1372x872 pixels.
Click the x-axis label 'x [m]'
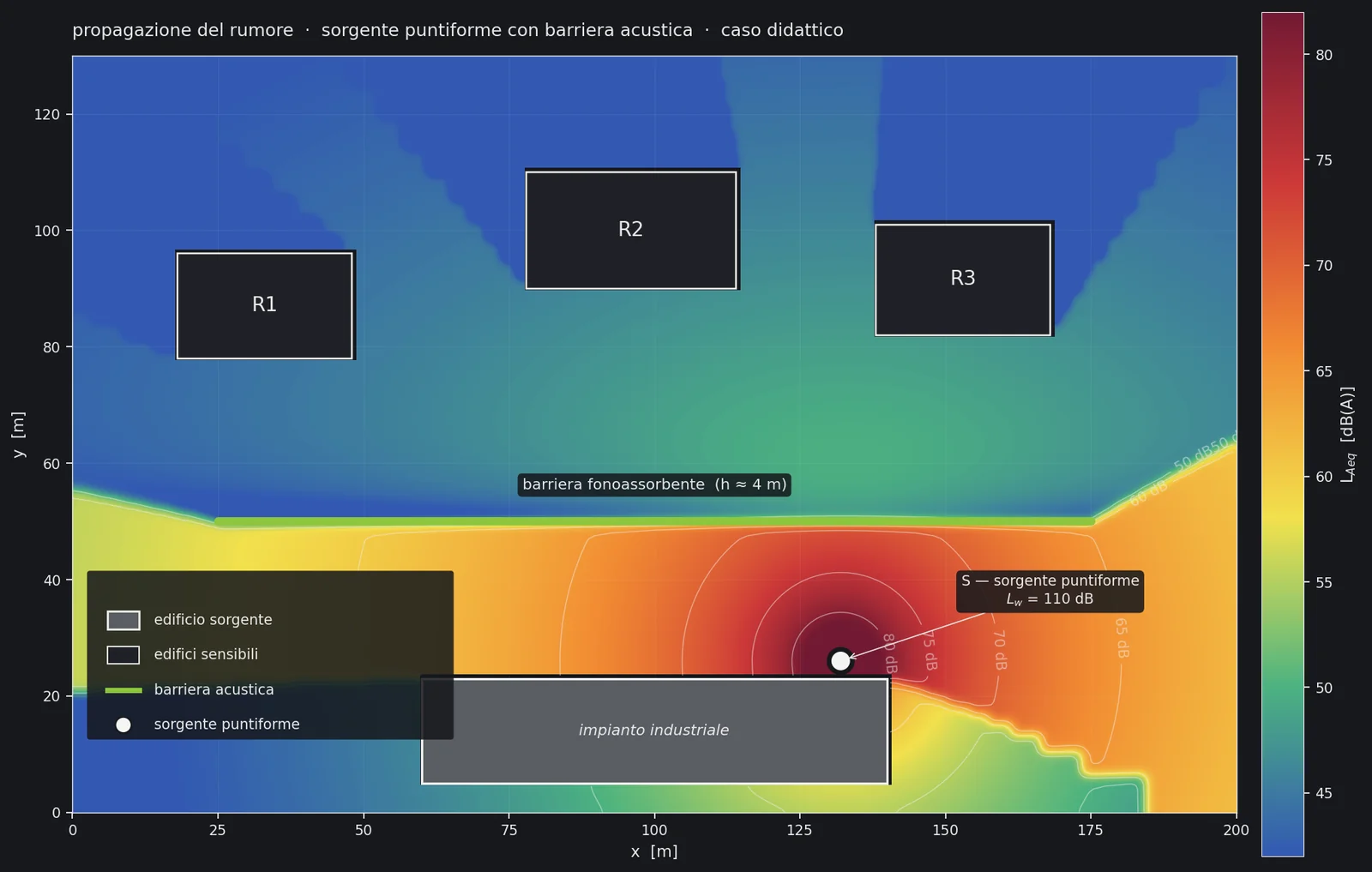coord(654,851)
